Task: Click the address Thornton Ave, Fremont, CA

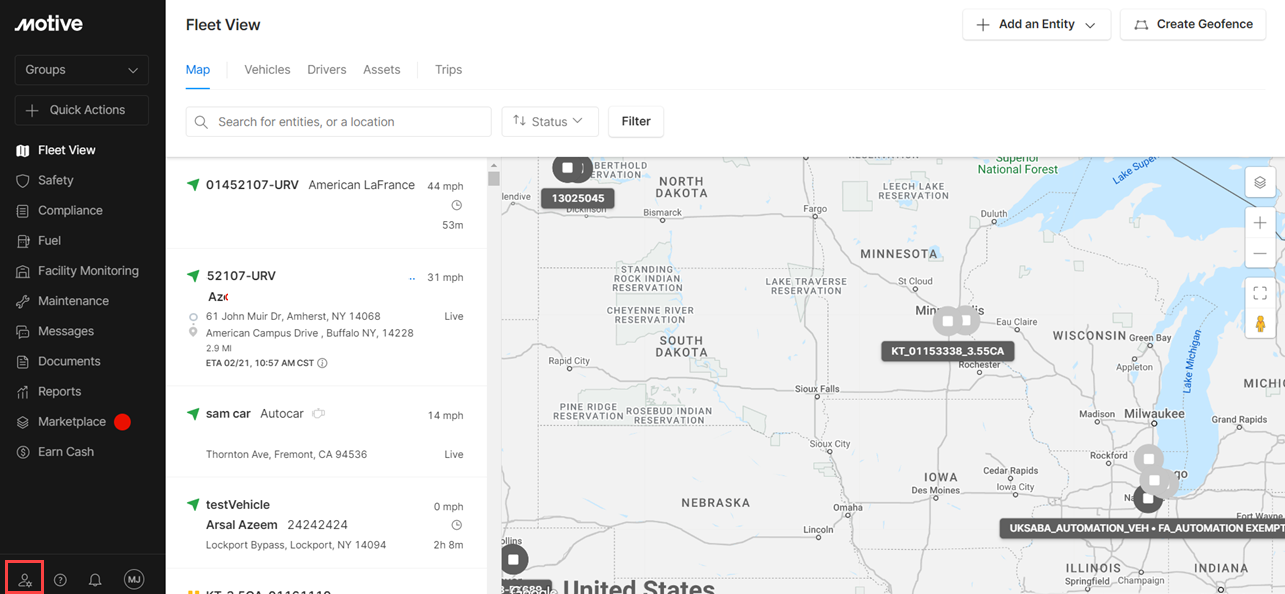Action: [286, 454]
